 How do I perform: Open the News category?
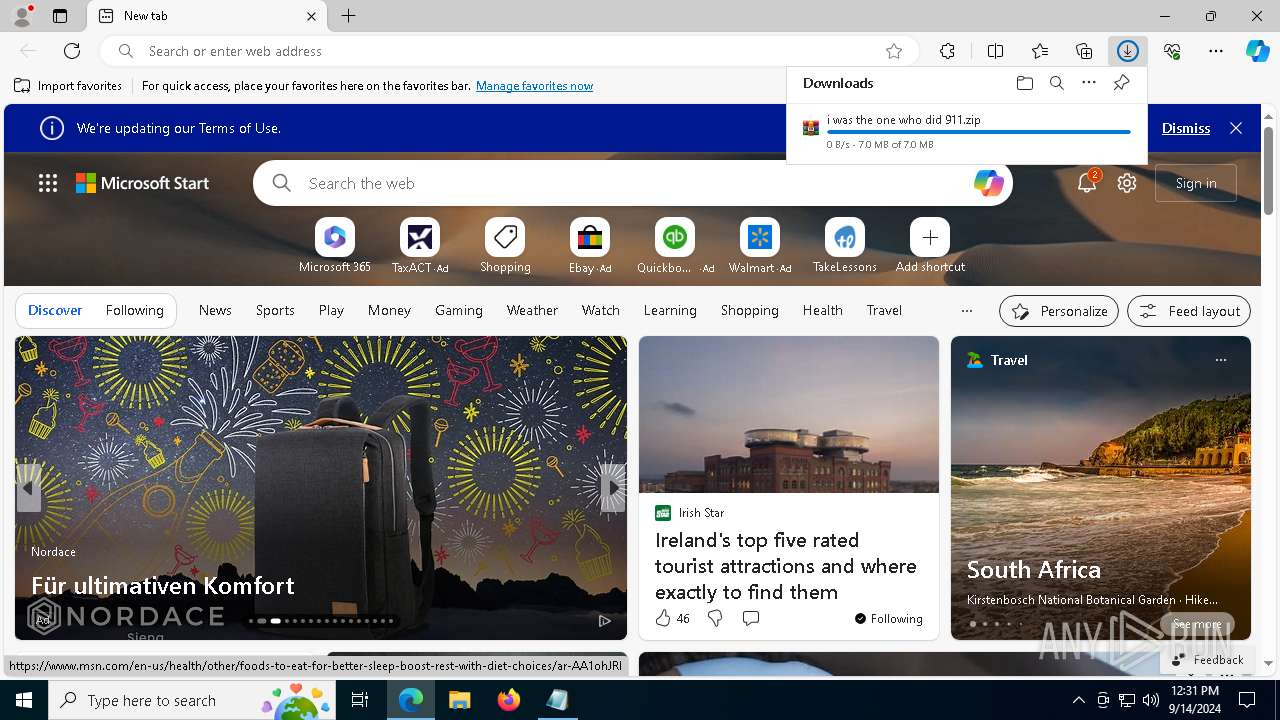coord(215,310)
